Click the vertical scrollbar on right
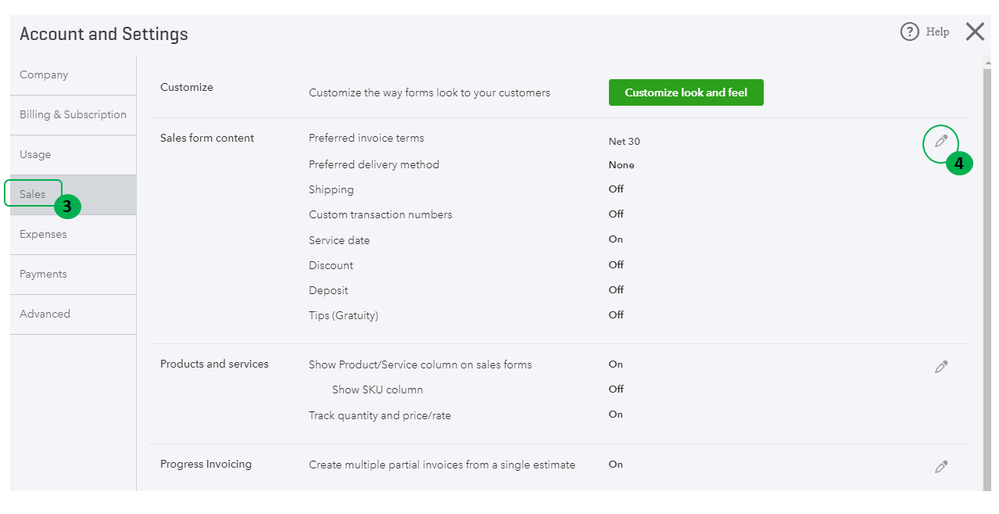 985,250
